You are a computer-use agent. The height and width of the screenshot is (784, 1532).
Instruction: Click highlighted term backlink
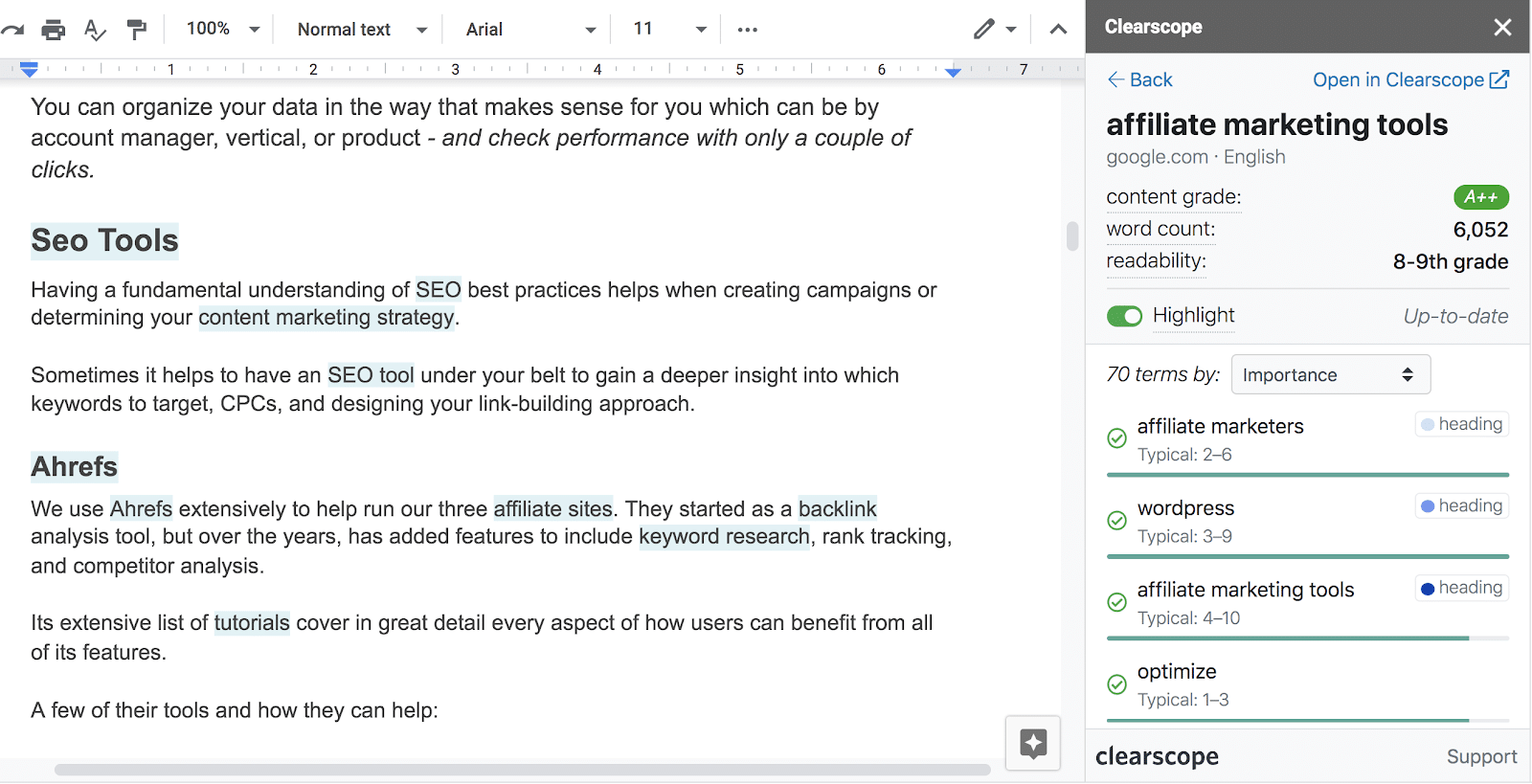point(838,508)
